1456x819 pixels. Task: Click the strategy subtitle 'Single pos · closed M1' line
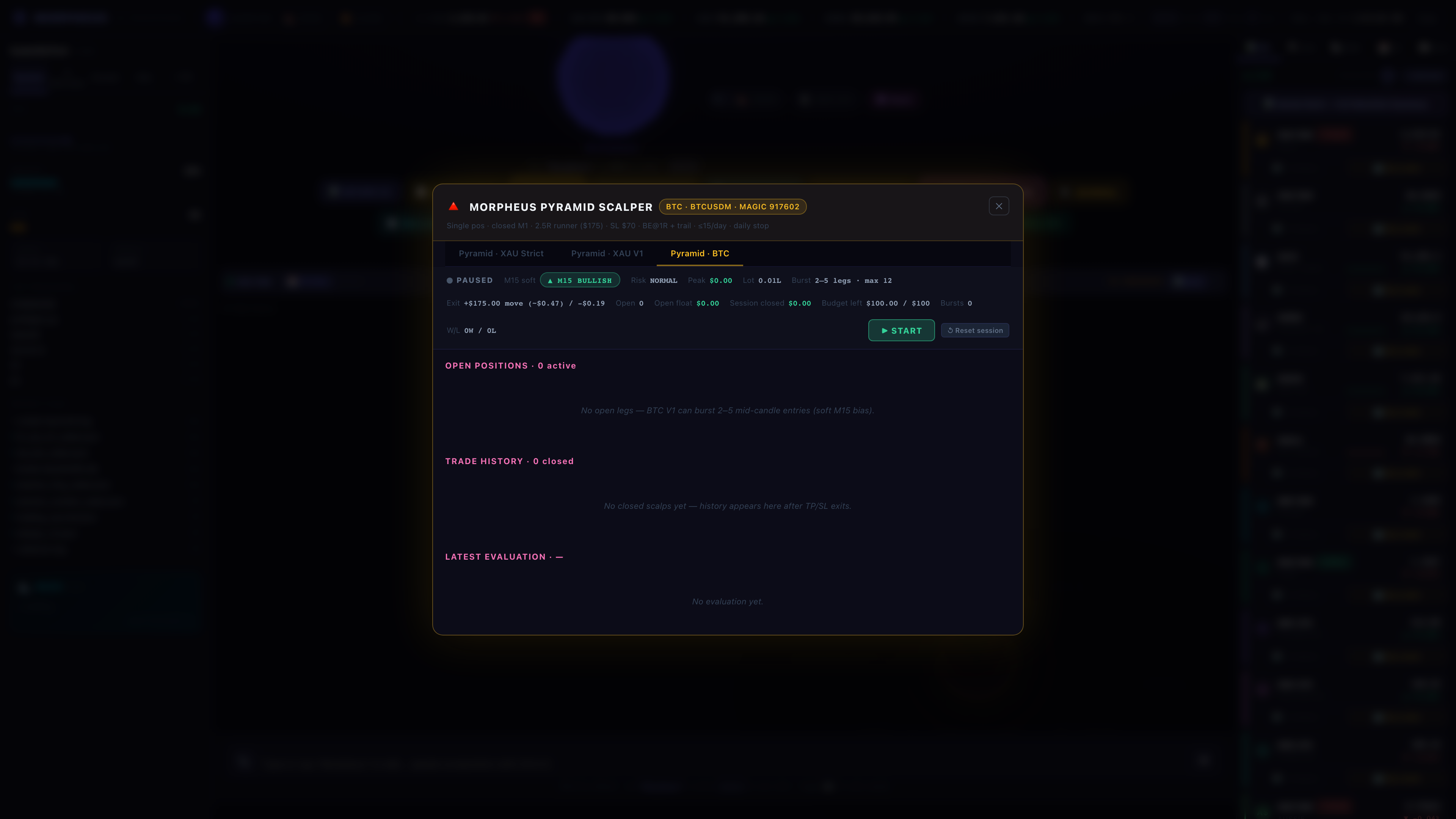point(607,226)
